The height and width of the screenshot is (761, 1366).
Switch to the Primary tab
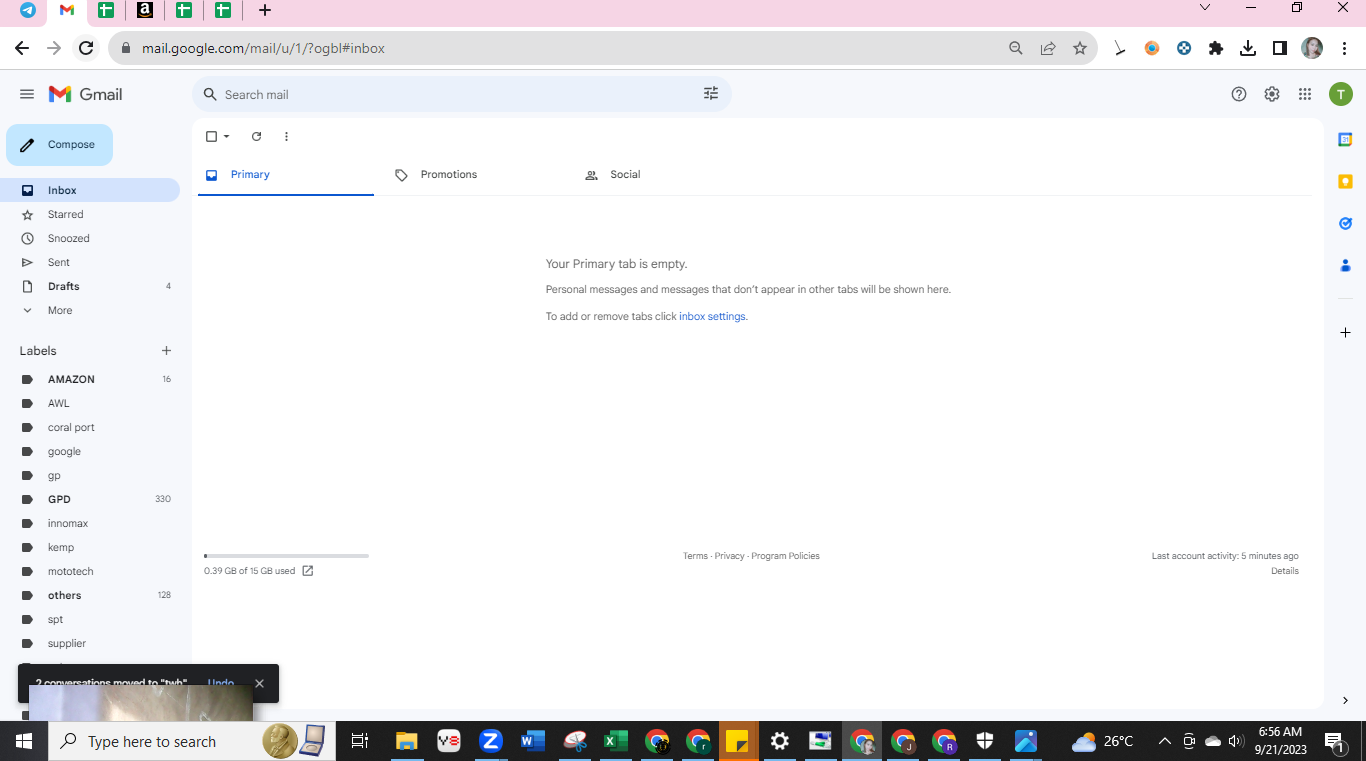point(286,175)
